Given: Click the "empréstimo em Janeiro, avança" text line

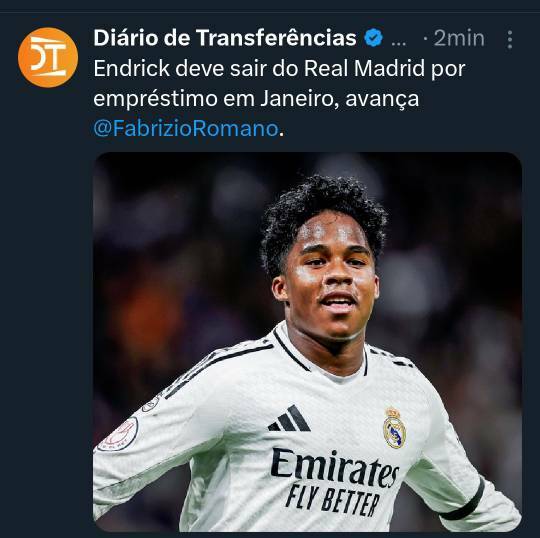Looking at the screenshot, I should point(256,99).
